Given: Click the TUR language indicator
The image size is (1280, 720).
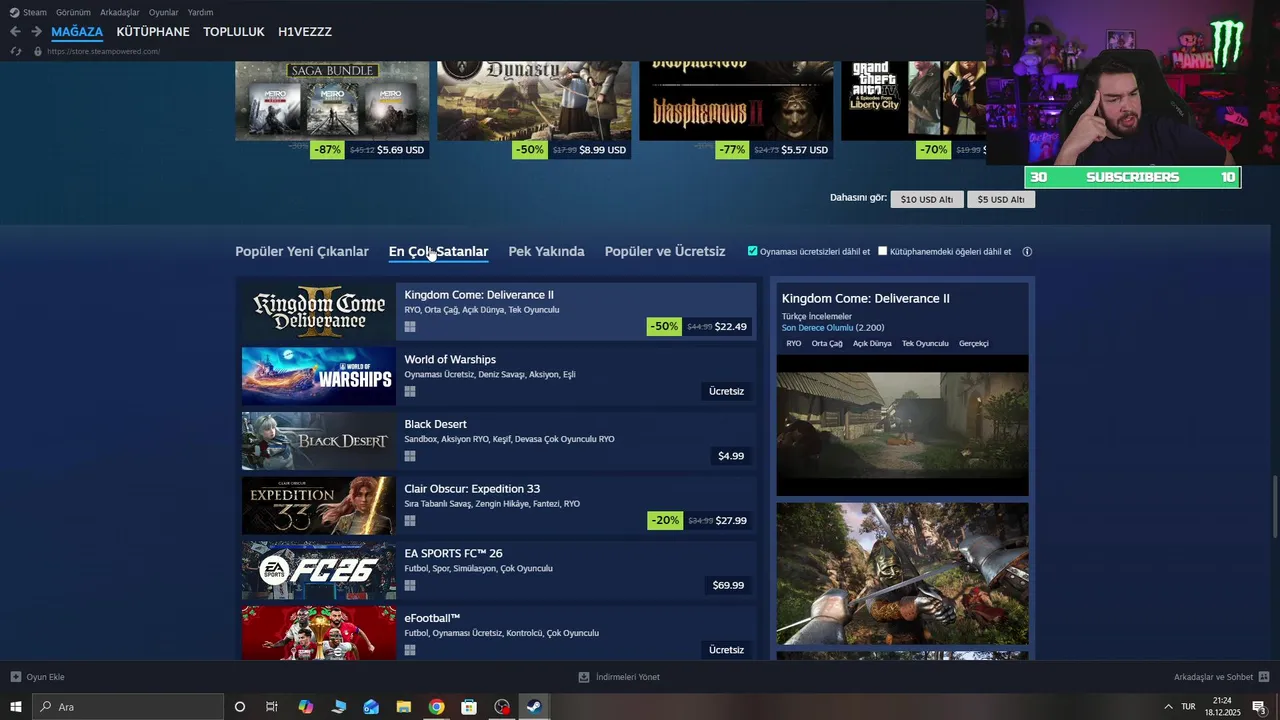Looking at the screenshot, I should [x=1188, y=707].
